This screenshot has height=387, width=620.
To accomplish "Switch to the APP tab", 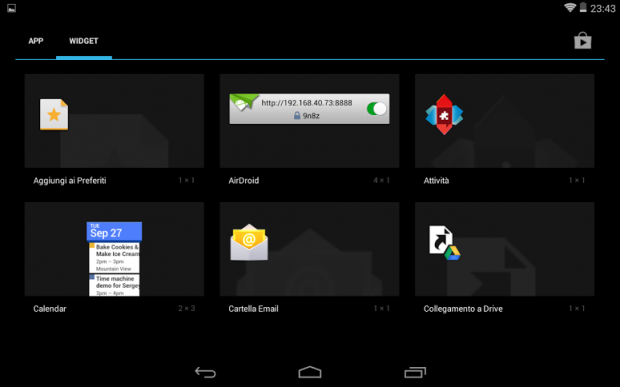I will pyautogui.click(x=36, y=41).
